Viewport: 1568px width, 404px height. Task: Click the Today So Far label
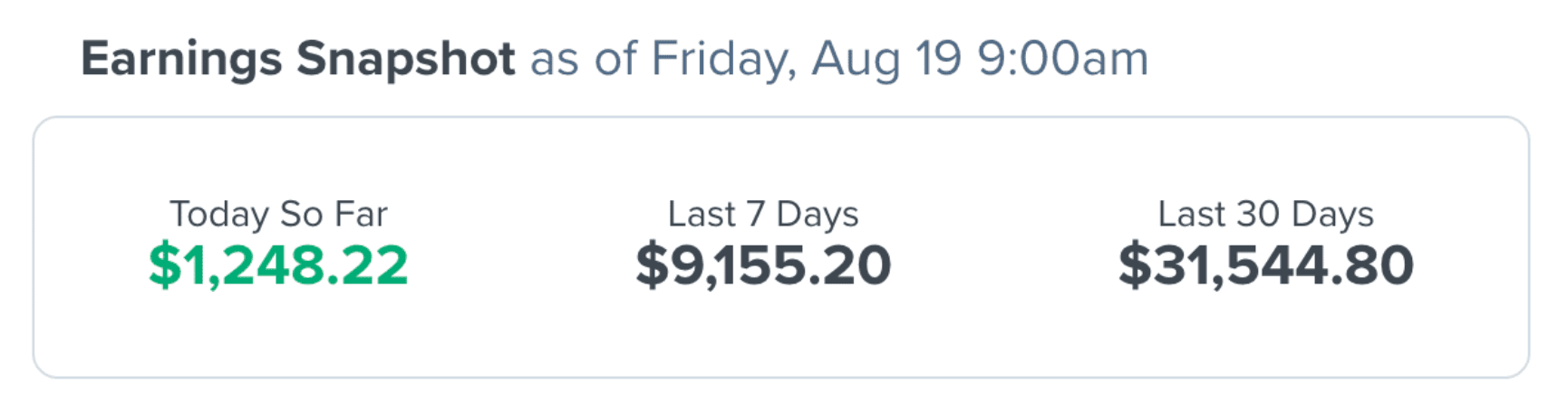(278, 214)
